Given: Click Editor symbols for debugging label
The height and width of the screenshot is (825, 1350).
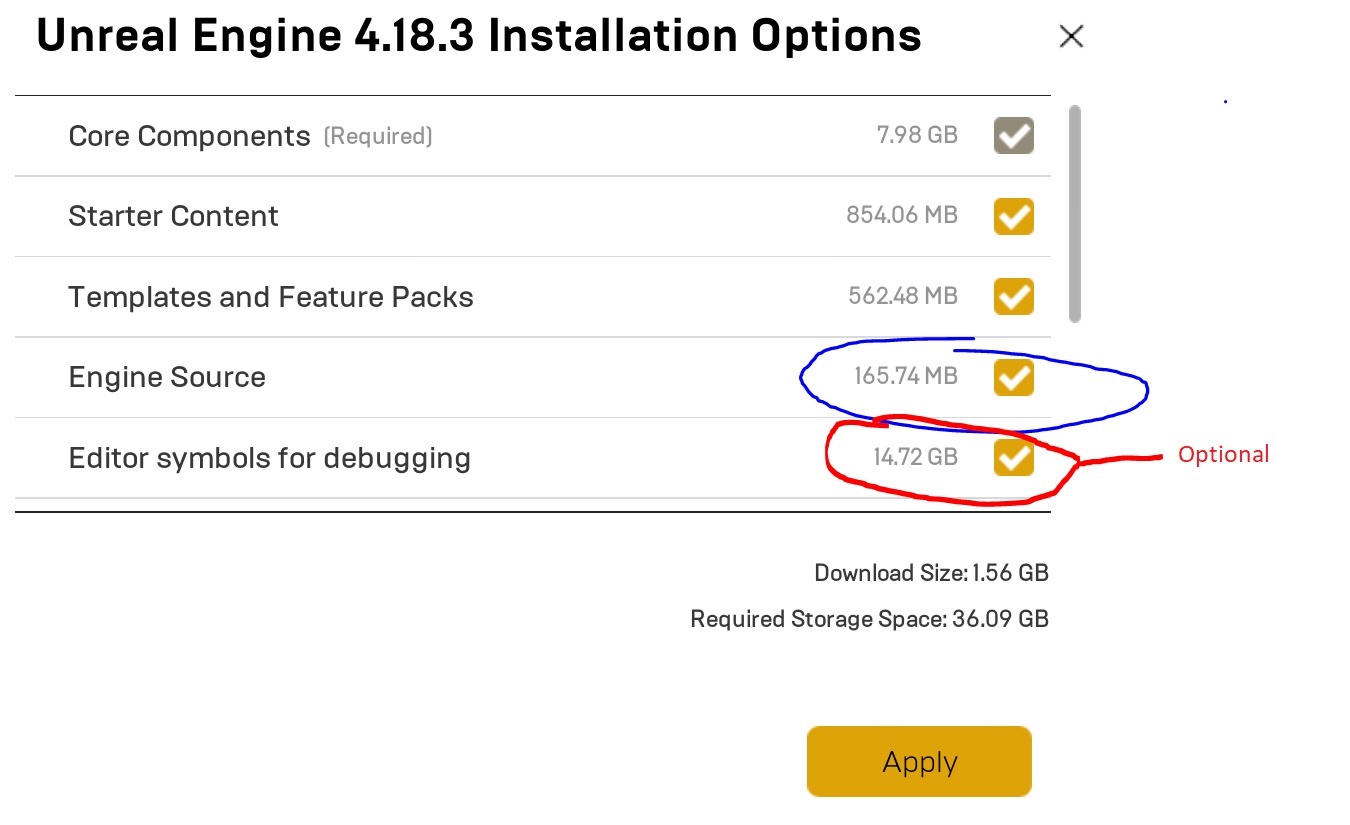Looking at the screenshot, I should coord(269,458).
